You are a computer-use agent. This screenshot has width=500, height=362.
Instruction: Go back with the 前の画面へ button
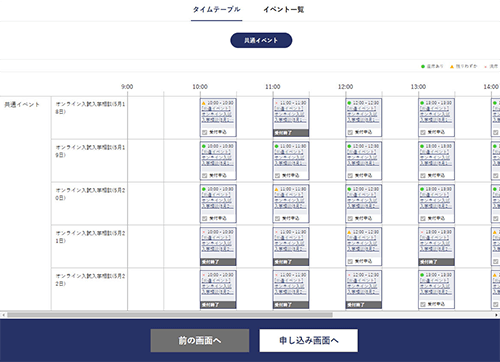pos(200,340)
